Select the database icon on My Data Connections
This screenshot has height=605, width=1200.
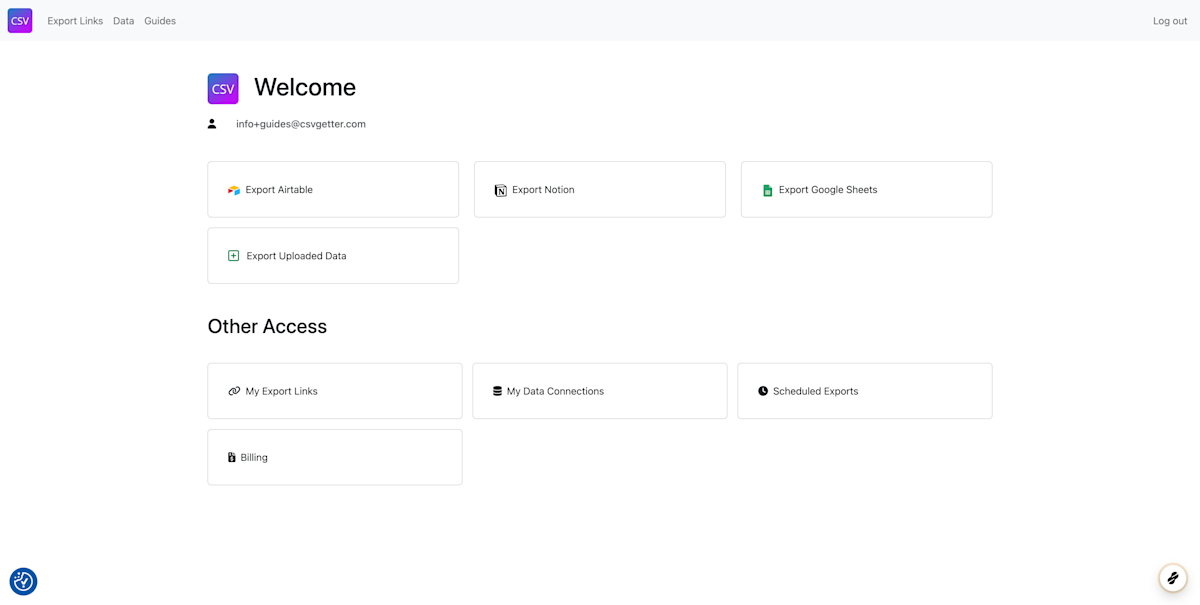click(499, 390)
